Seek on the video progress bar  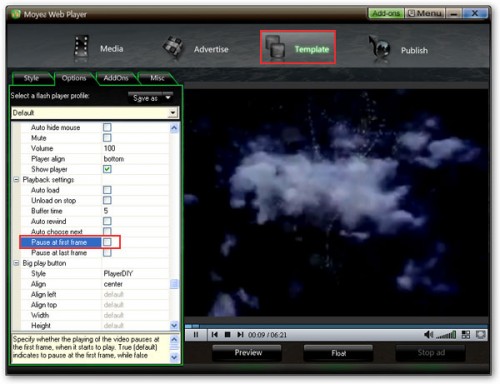pyautogui.click(x=336, y=326)
